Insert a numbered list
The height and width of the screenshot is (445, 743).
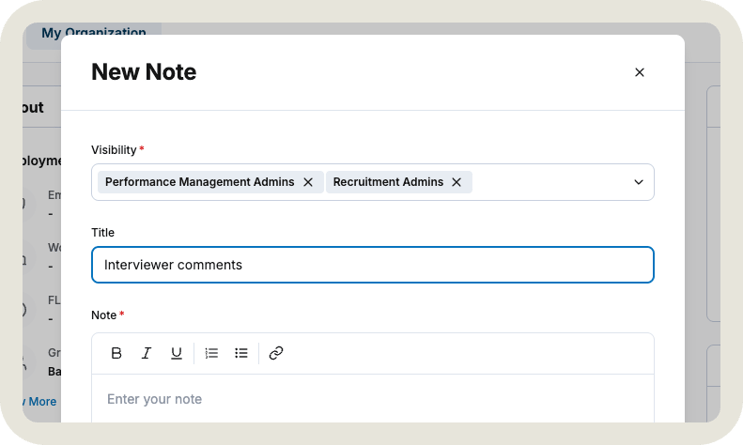click(211, 353)
